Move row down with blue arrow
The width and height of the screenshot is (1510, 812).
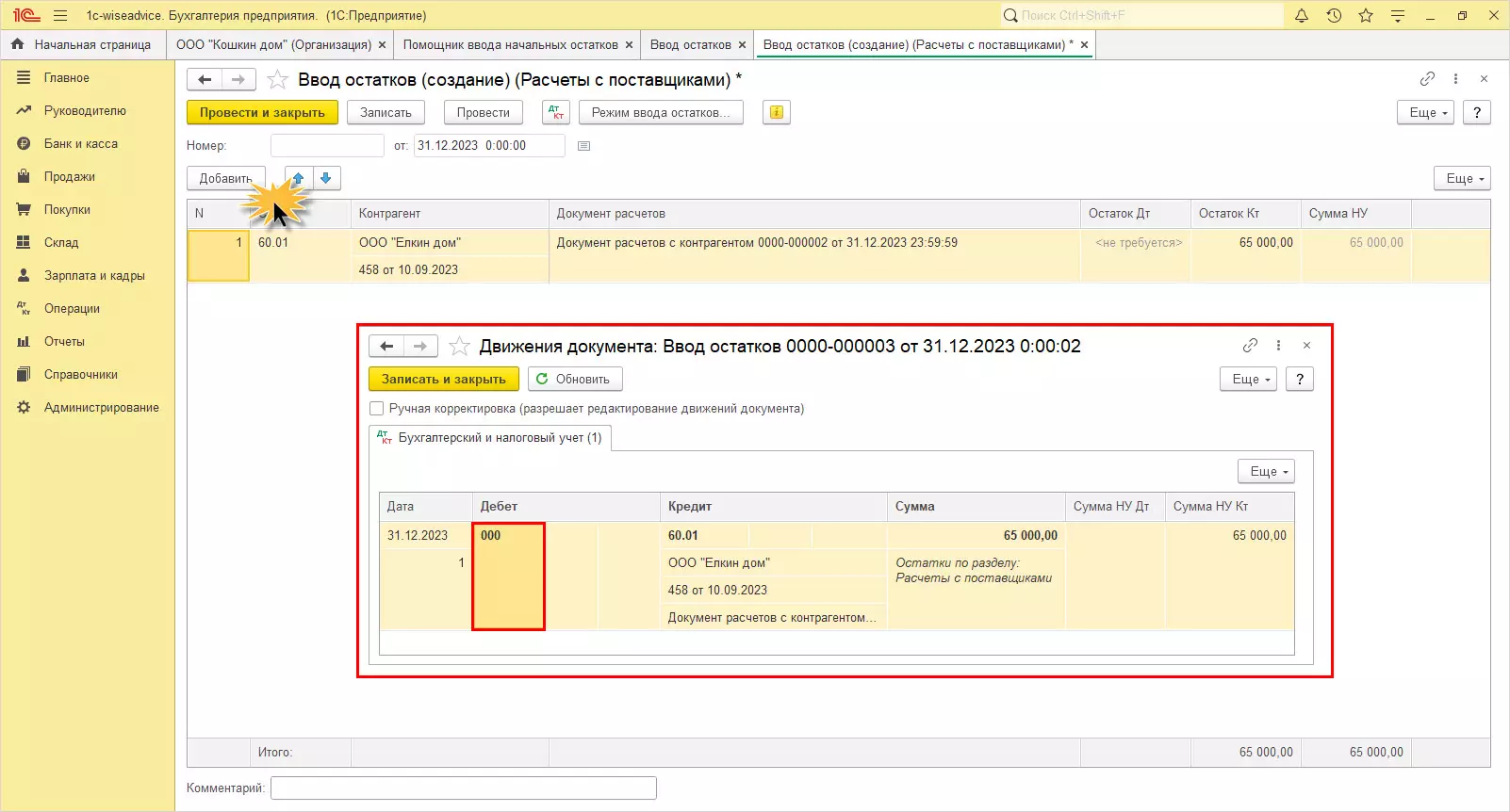(x=326, y=178)
